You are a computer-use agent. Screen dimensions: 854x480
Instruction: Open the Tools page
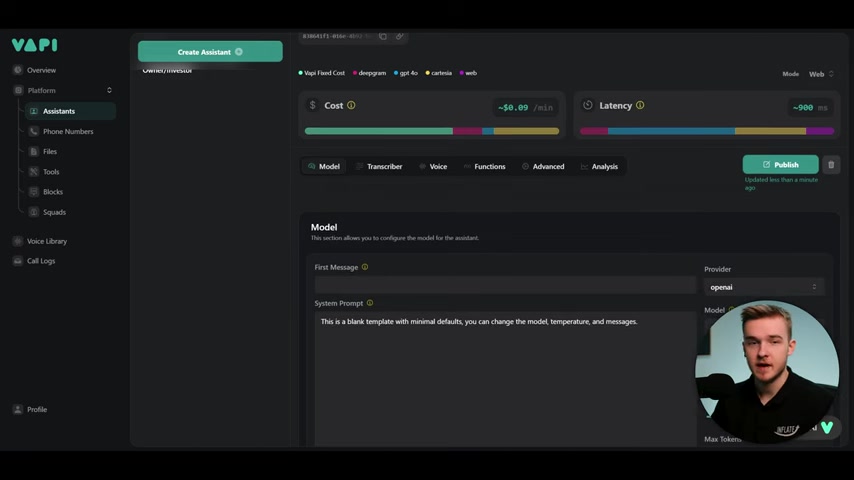pos(51,172)
